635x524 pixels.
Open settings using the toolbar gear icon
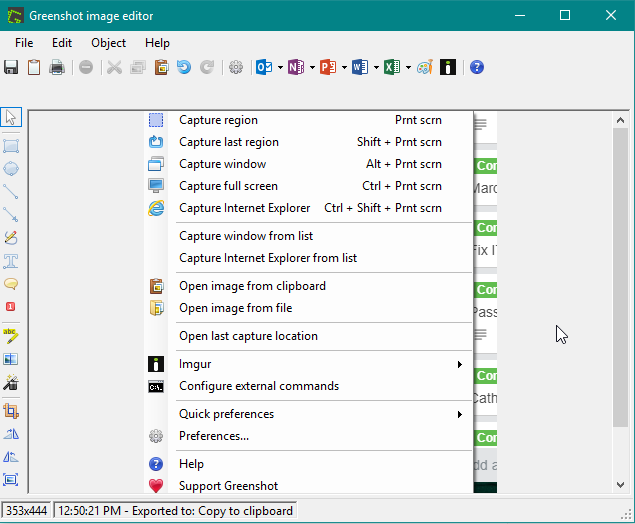pyautogui.click(x=236, y=67)
